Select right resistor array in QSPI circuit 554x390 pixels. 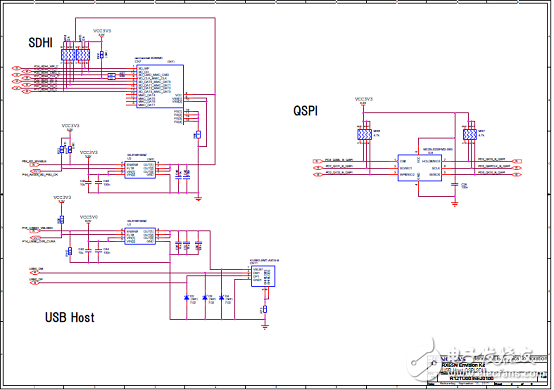(x=470, y=135)
